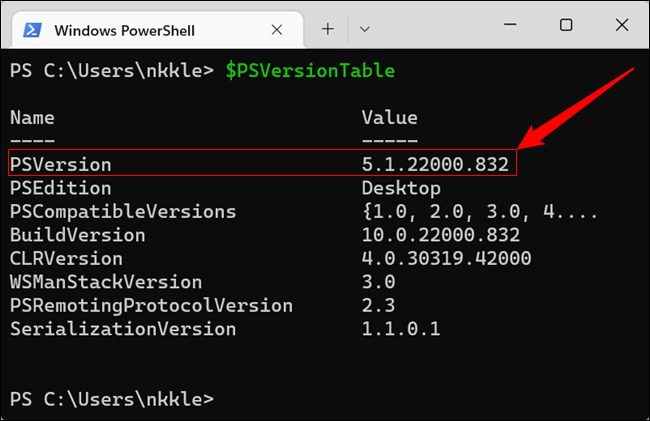Image resolution: width=650 pixels, height=421 pixels.
Task: Click the empty bottom prompt line
Action: tap(112, 399)
